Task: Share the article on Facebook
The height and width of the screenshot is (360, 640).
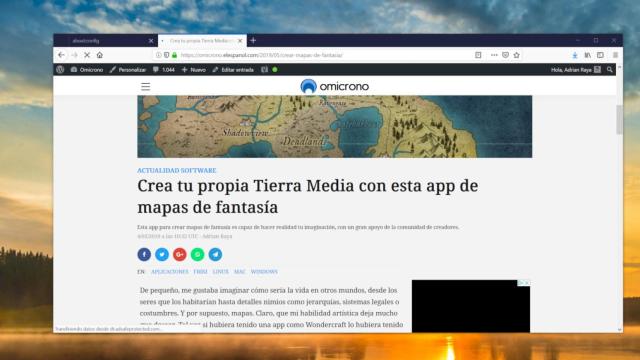Action: 144,254
